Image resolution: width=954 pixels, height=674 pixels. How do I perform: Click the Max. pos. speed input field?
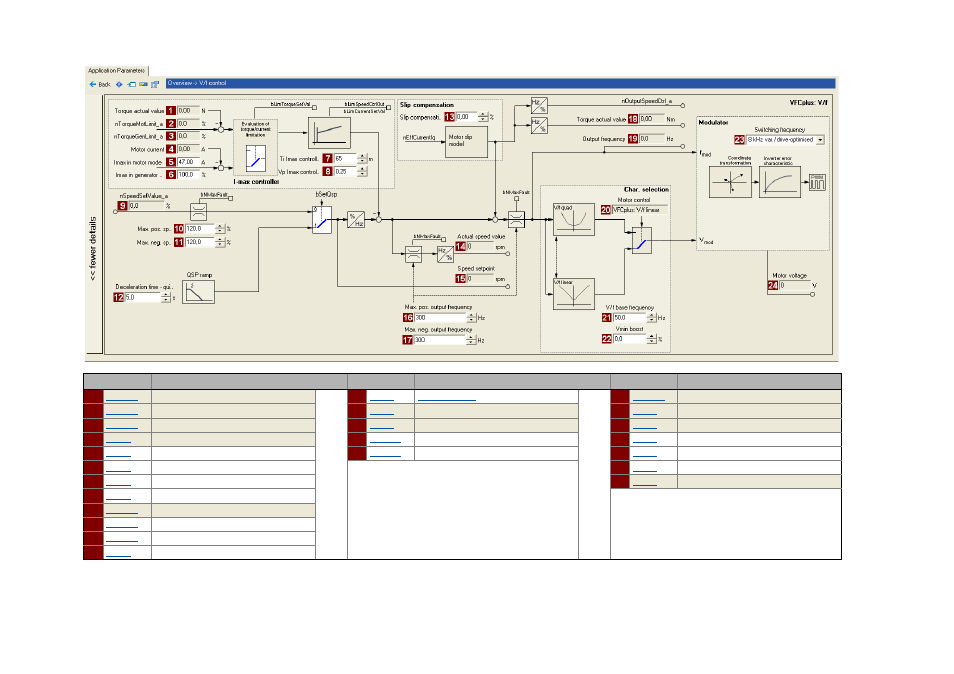click(x=200, y=229)
